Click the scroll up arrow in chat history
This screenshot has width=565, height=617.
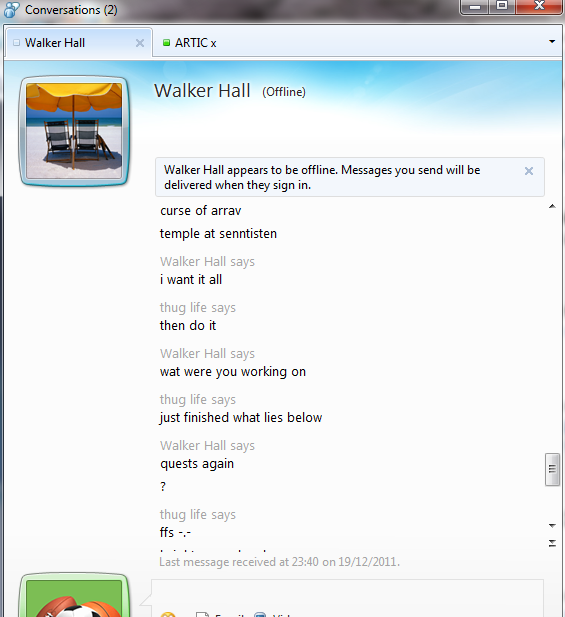[x=552, y=206]
